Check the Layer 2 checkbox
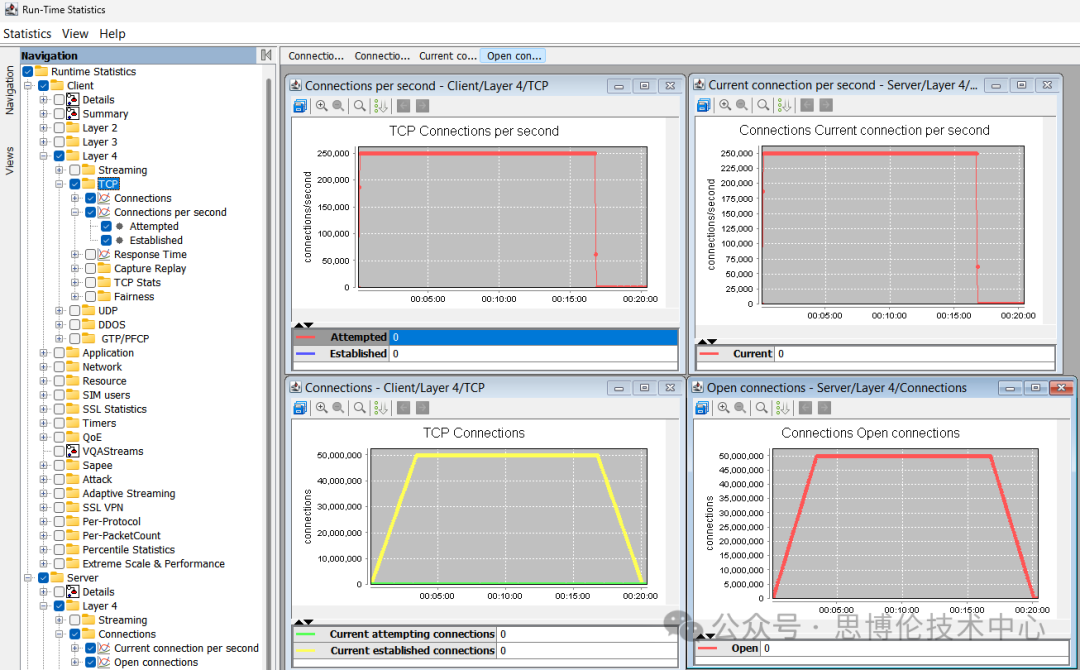Viewport: 1080px width, 670px height. pyautogui.click(x=59, y=128)
